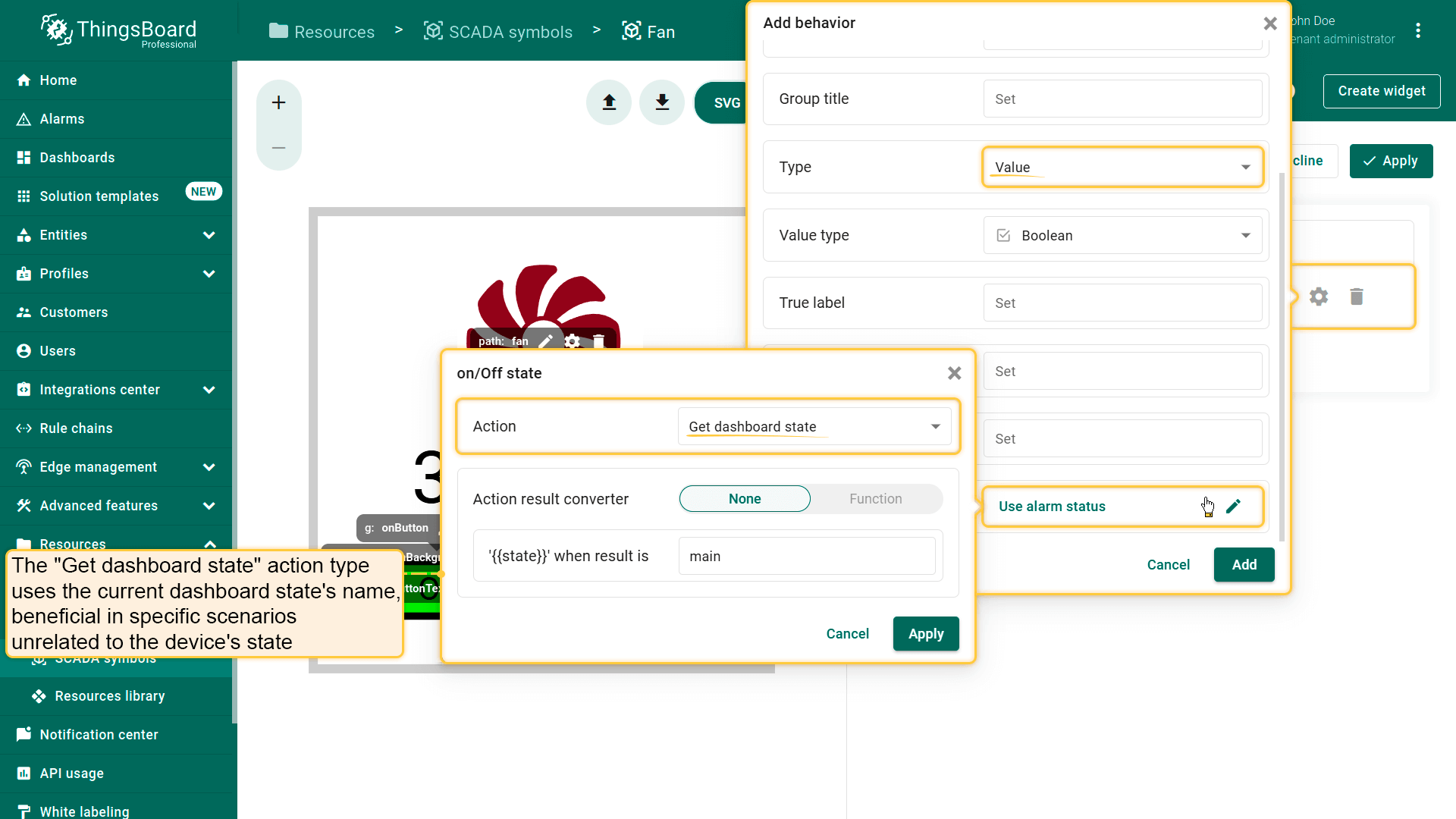Click the fan path tag settings gear
1456x819 pixels.
pyautogui.click(x=573, y=341)
